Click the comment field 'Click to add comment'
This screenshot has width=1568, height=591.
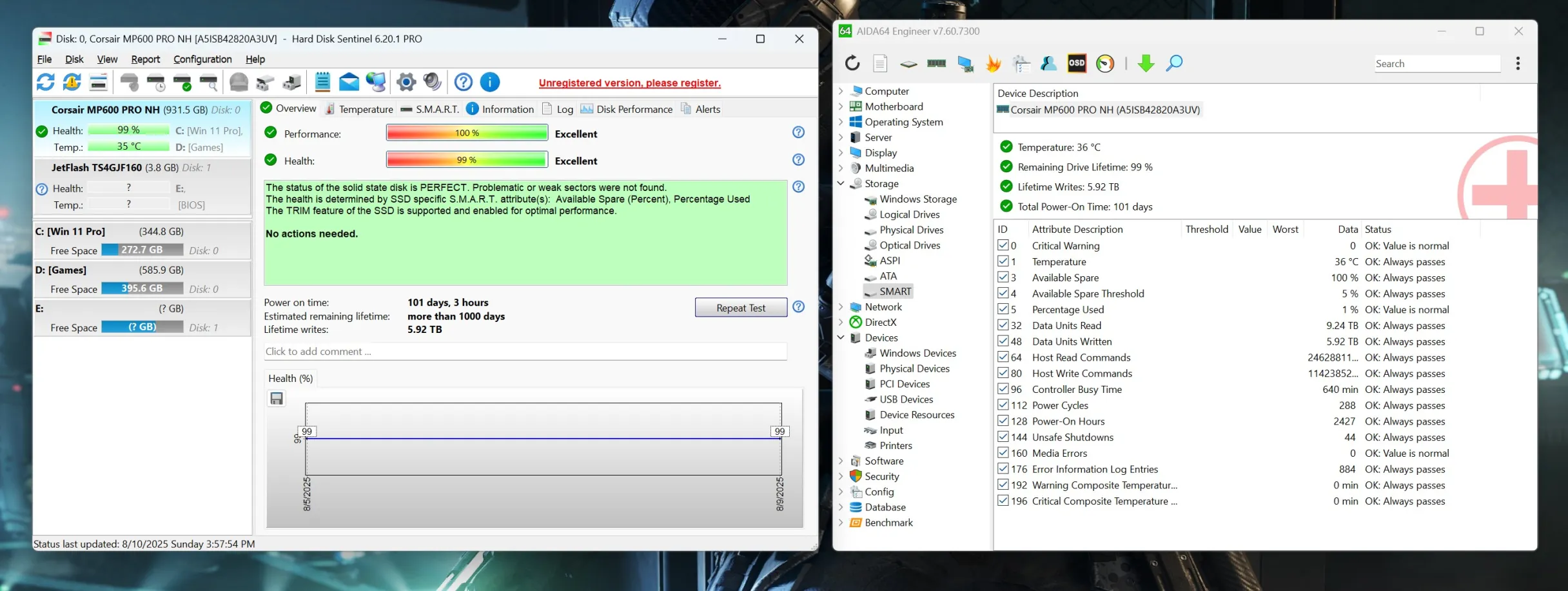(x=525, y=352)
